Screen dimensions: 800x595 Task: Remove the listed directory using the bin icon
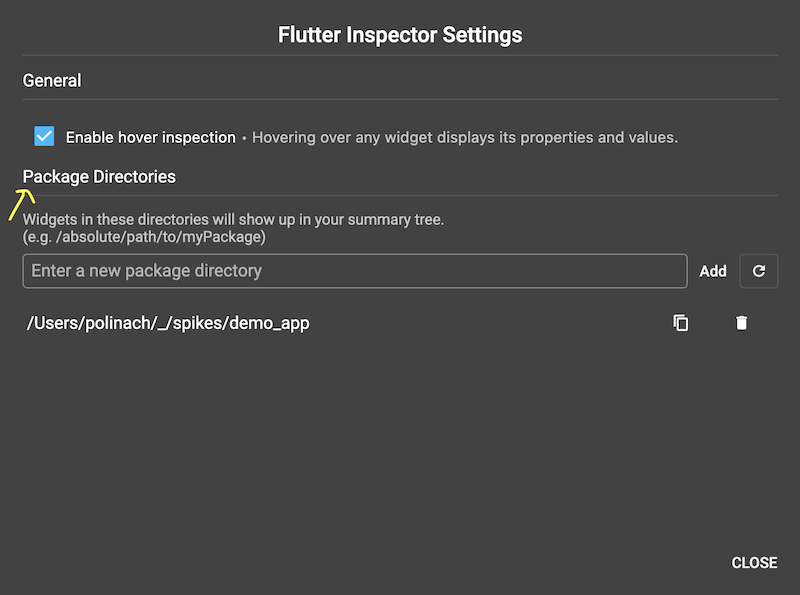[x=741, y=323]
